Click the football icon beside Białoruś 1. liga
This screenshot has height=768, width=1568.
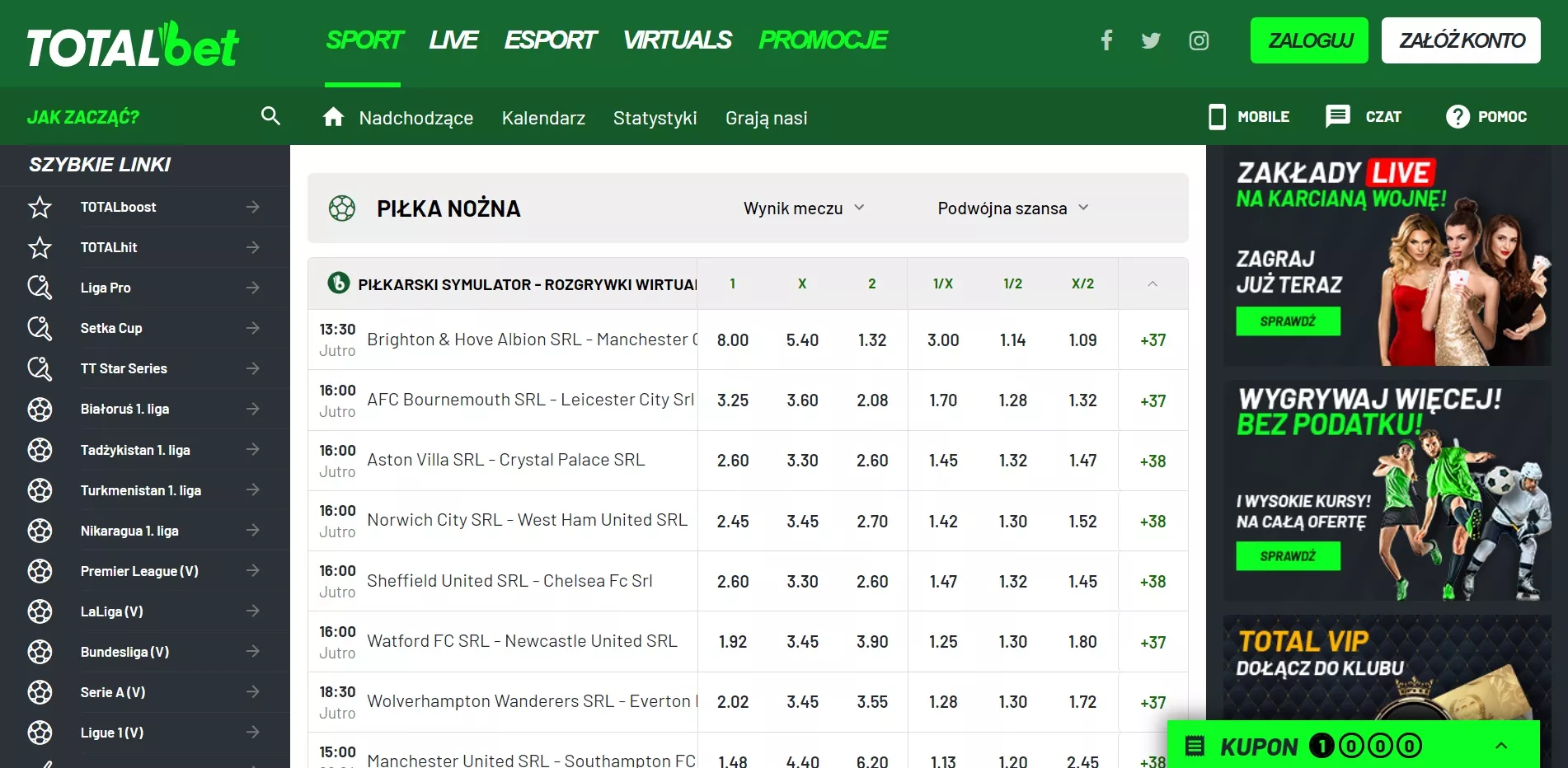coord(40,409)
